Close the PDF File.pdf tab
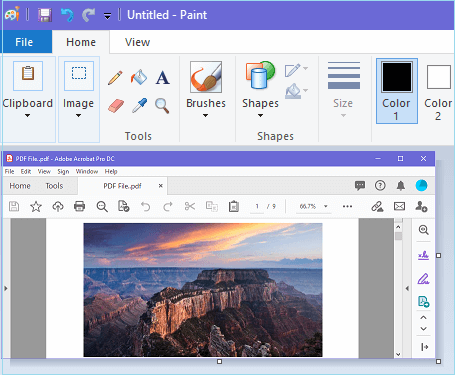Image resolution: width=455 pixels, height=375 pixels. 161,186
